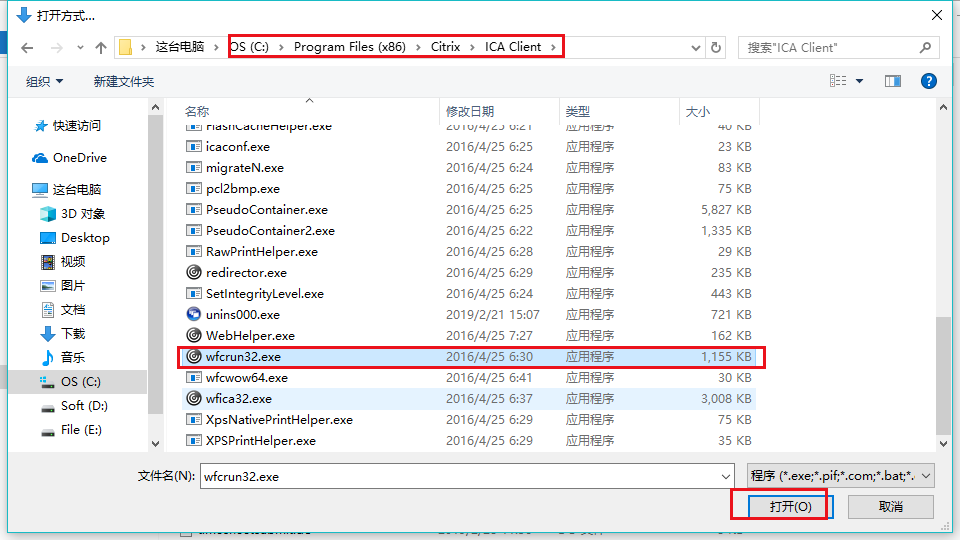Select unins000.exe uninstaller icon
This screenshot has width=960, height=540.
(193, 314)
